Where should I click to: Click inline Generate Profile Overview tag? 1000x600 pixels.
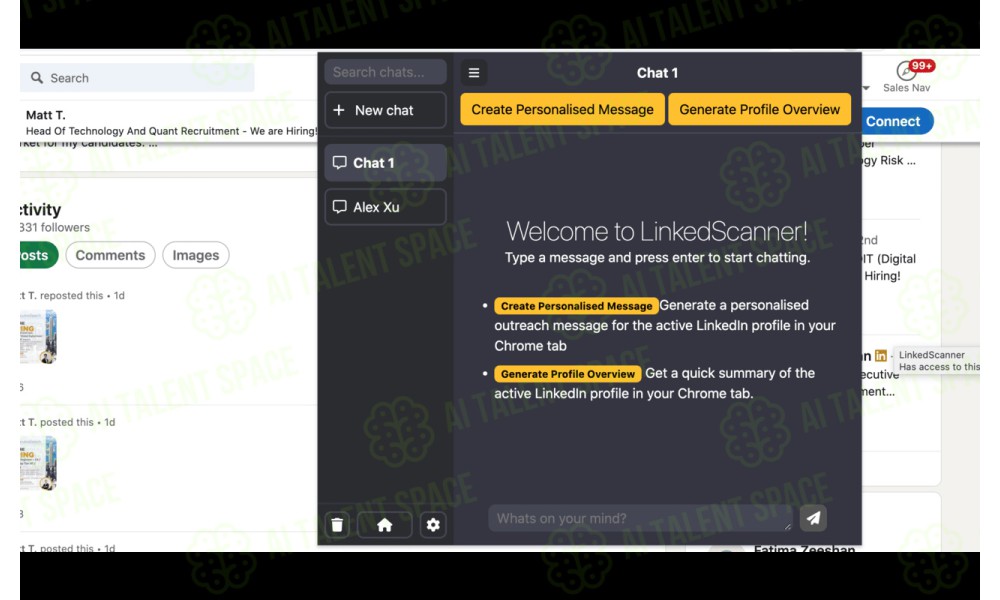click(x=568, y=374)
